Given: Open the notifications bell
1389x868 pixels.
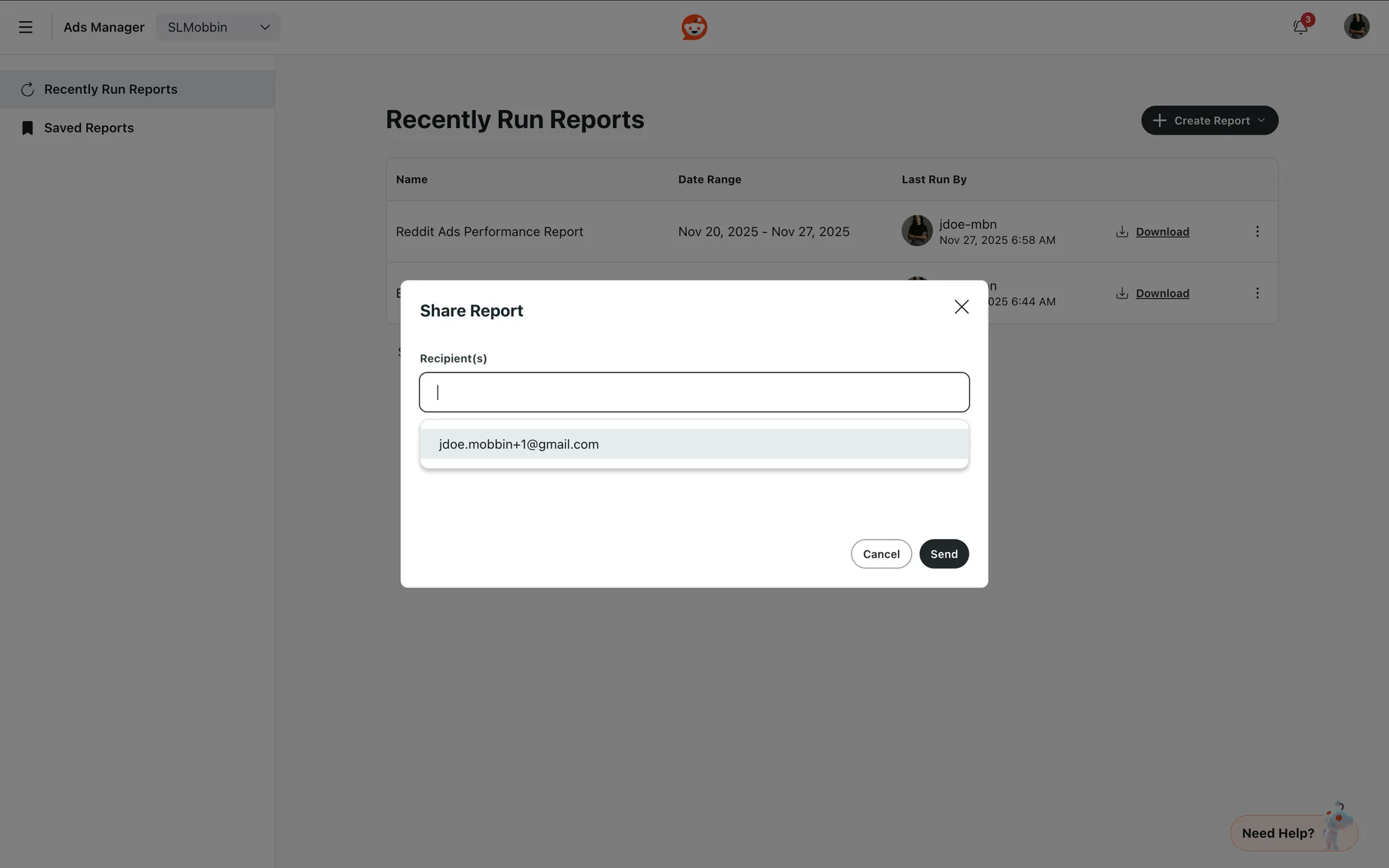Looking at the screenshot, I should [1300, 27].
